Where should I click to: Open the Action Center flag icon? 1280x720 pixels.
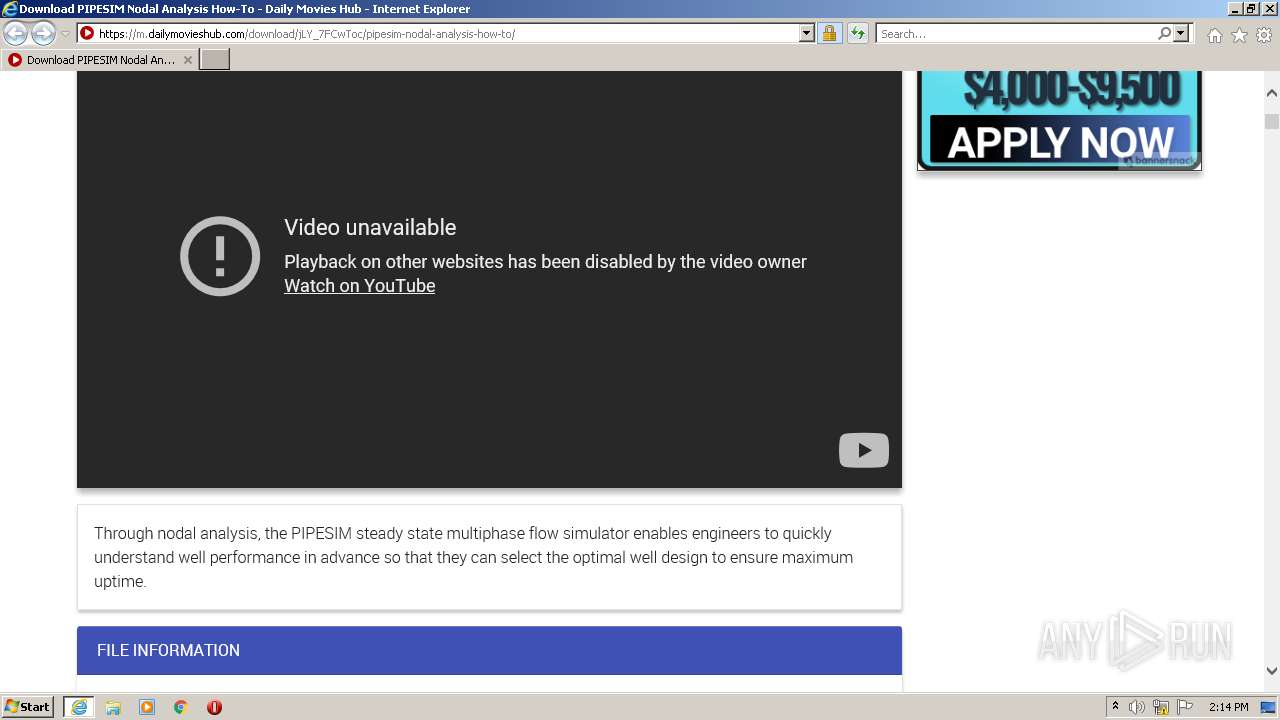1185,707
